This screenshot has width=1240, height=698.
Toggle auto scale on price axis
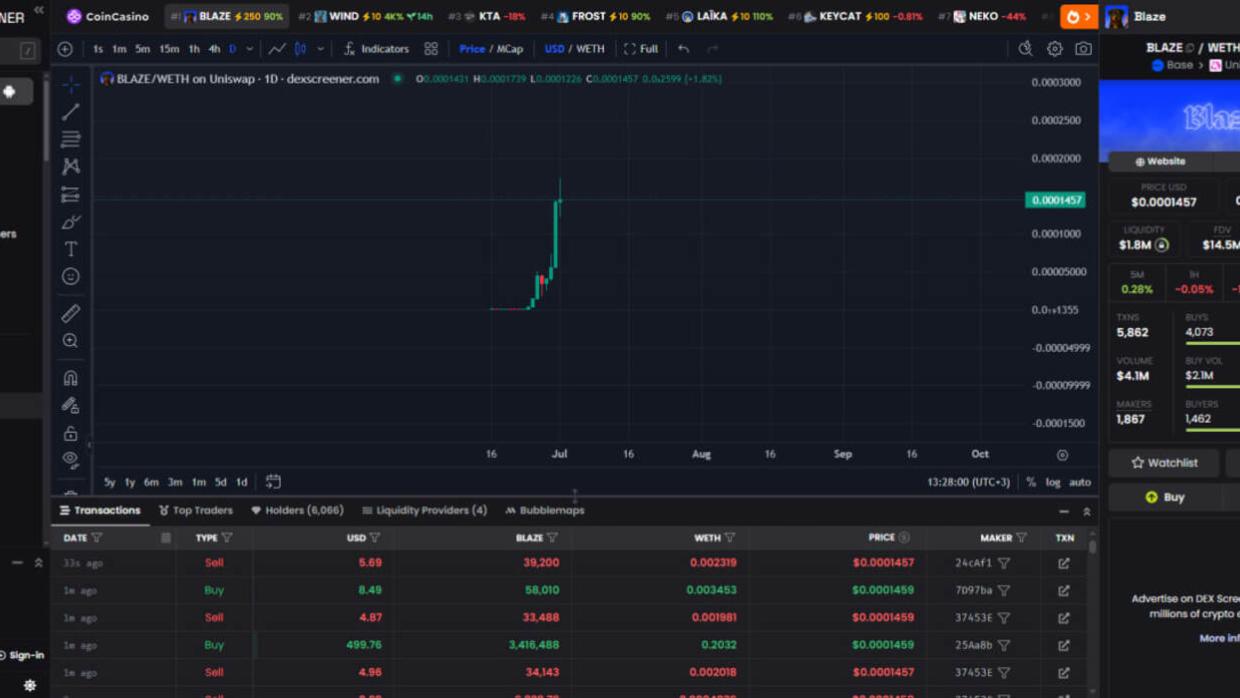click(x=1080, y=482)
